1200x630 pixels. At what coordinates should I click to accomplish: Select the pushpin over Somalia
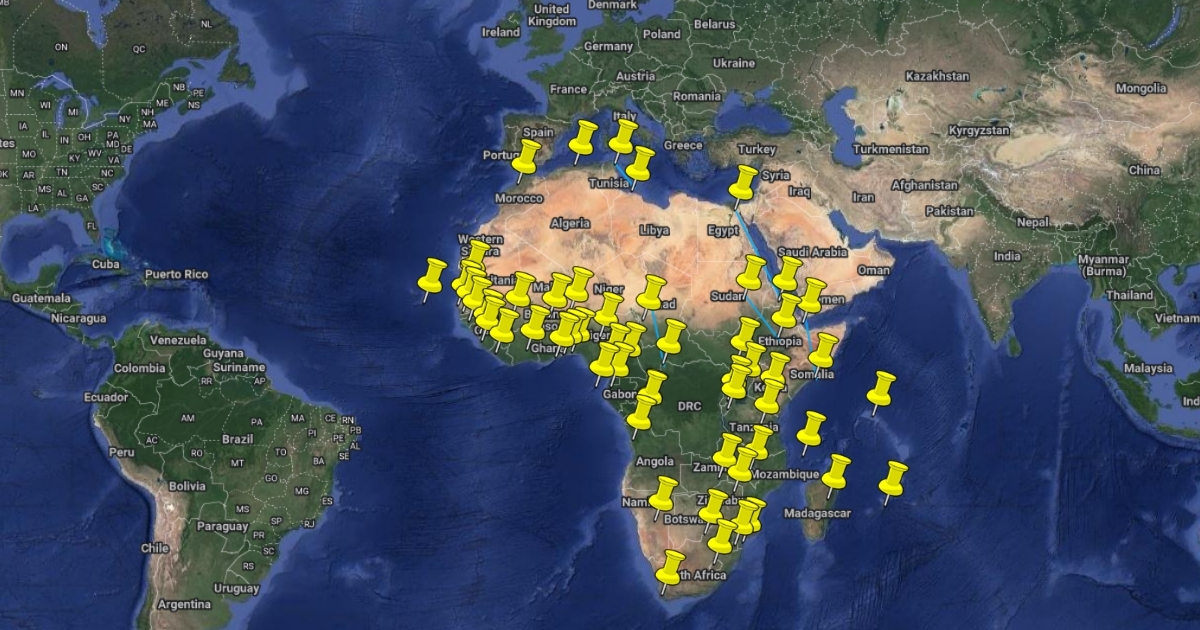pos(823,350)
